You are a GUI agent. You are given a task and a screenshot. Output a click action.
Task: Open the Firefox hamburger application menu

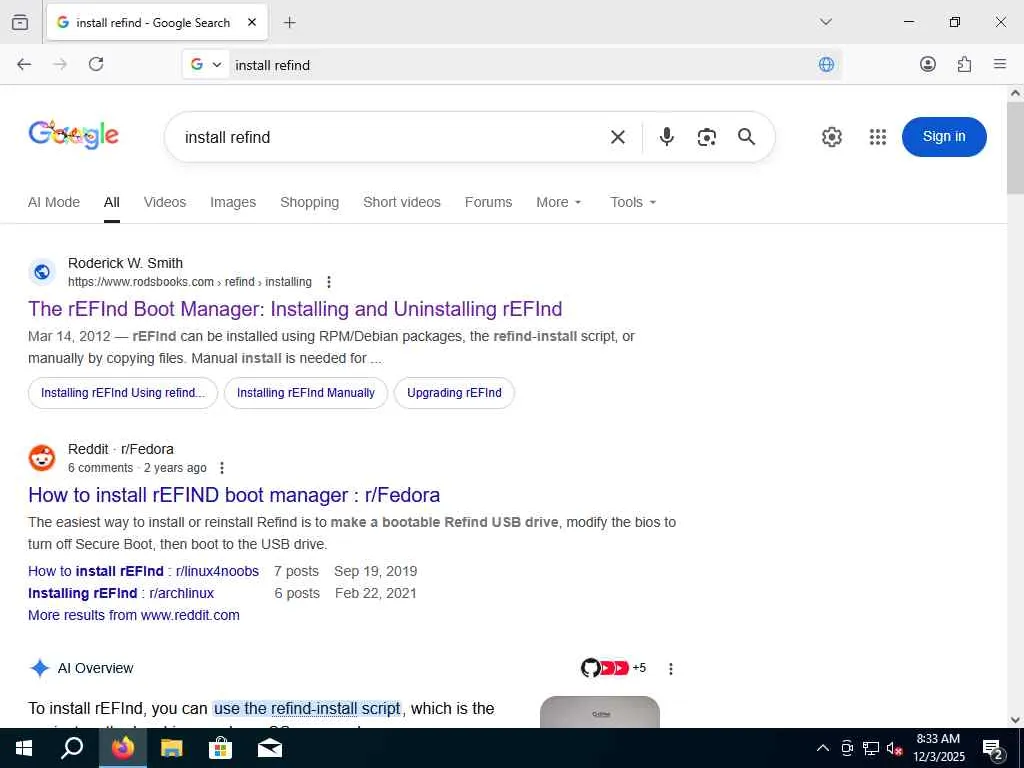click(x=1000, y=64)
